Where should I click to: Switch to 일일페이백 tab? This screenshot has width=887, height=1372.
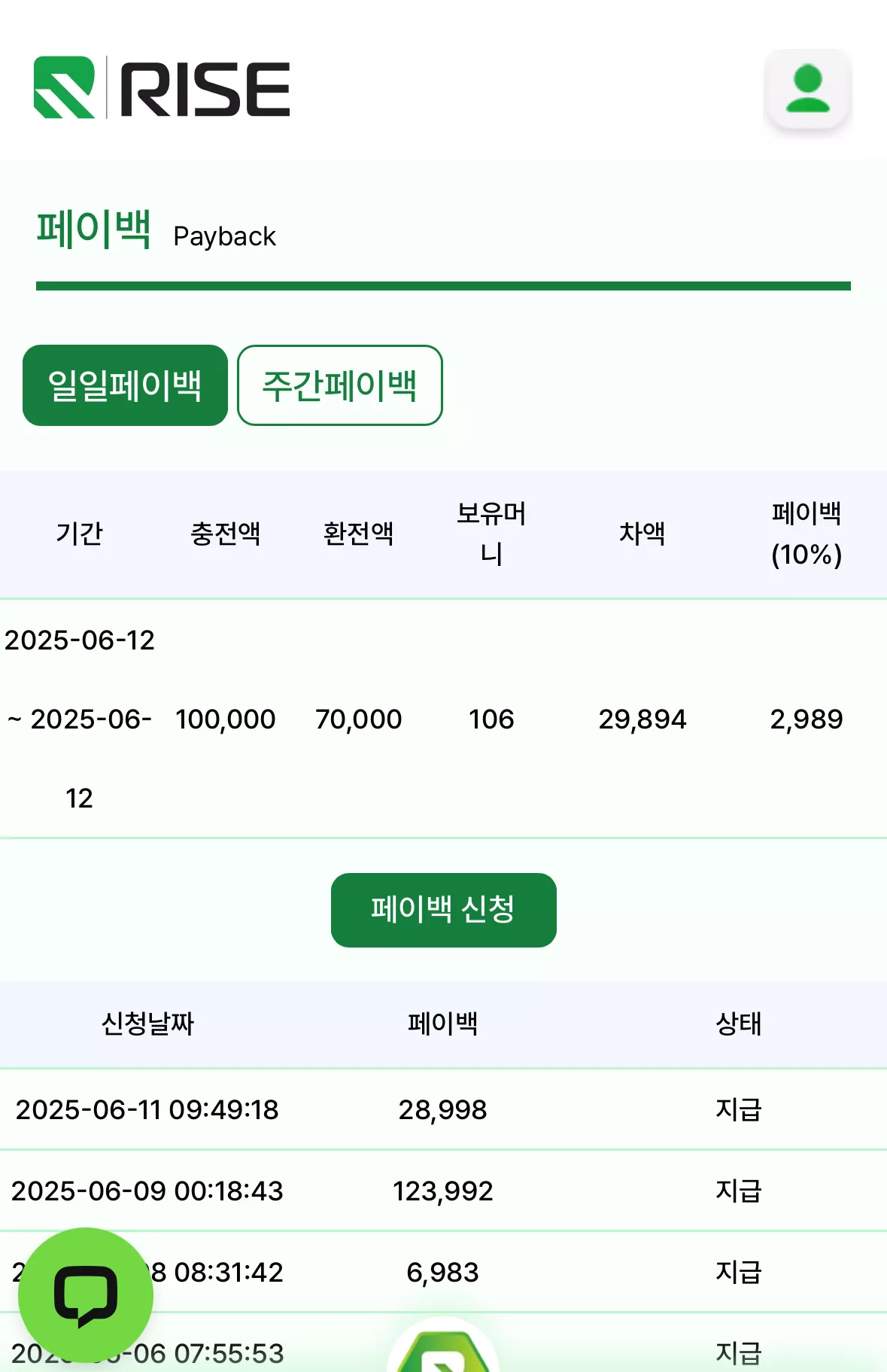point(125,385)
